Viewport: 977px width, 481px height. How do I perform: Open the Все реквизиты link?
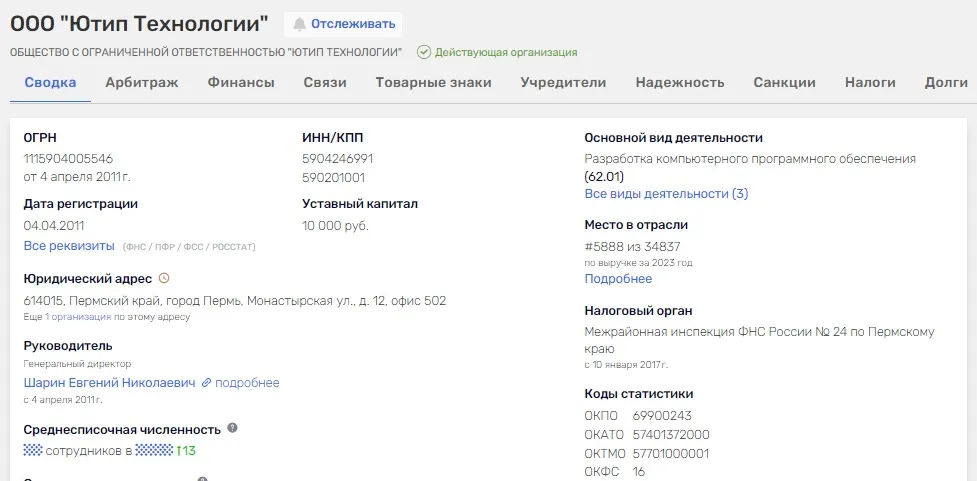[x=69, y=245]
